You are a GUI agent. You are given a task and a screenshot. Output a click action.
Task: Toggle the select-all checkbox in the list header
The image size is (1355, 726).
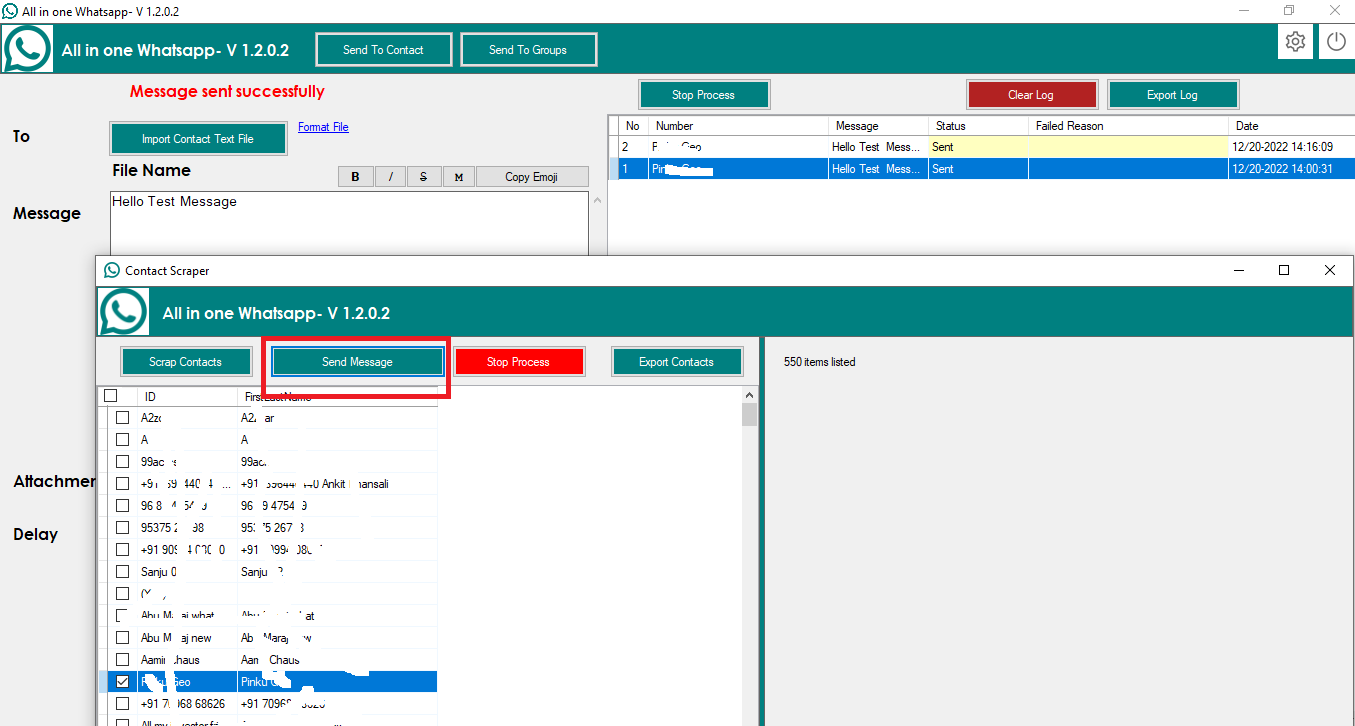pos(111,396)
